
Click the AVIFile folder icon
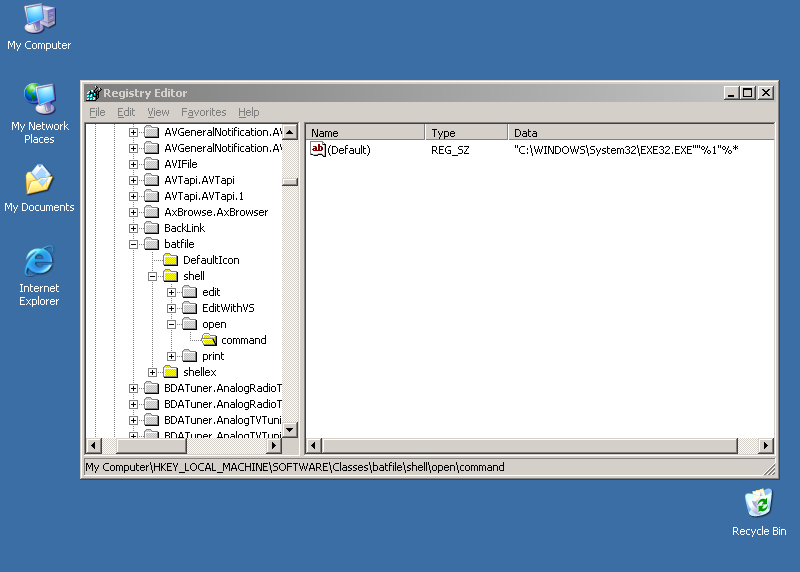point(152,164)
